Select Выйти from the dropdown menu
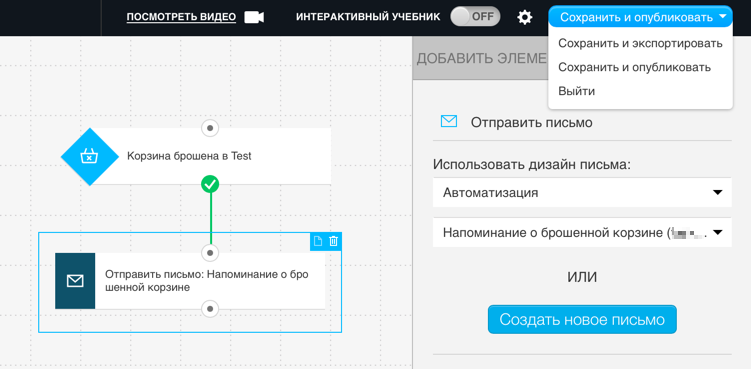 pos(577,91)
